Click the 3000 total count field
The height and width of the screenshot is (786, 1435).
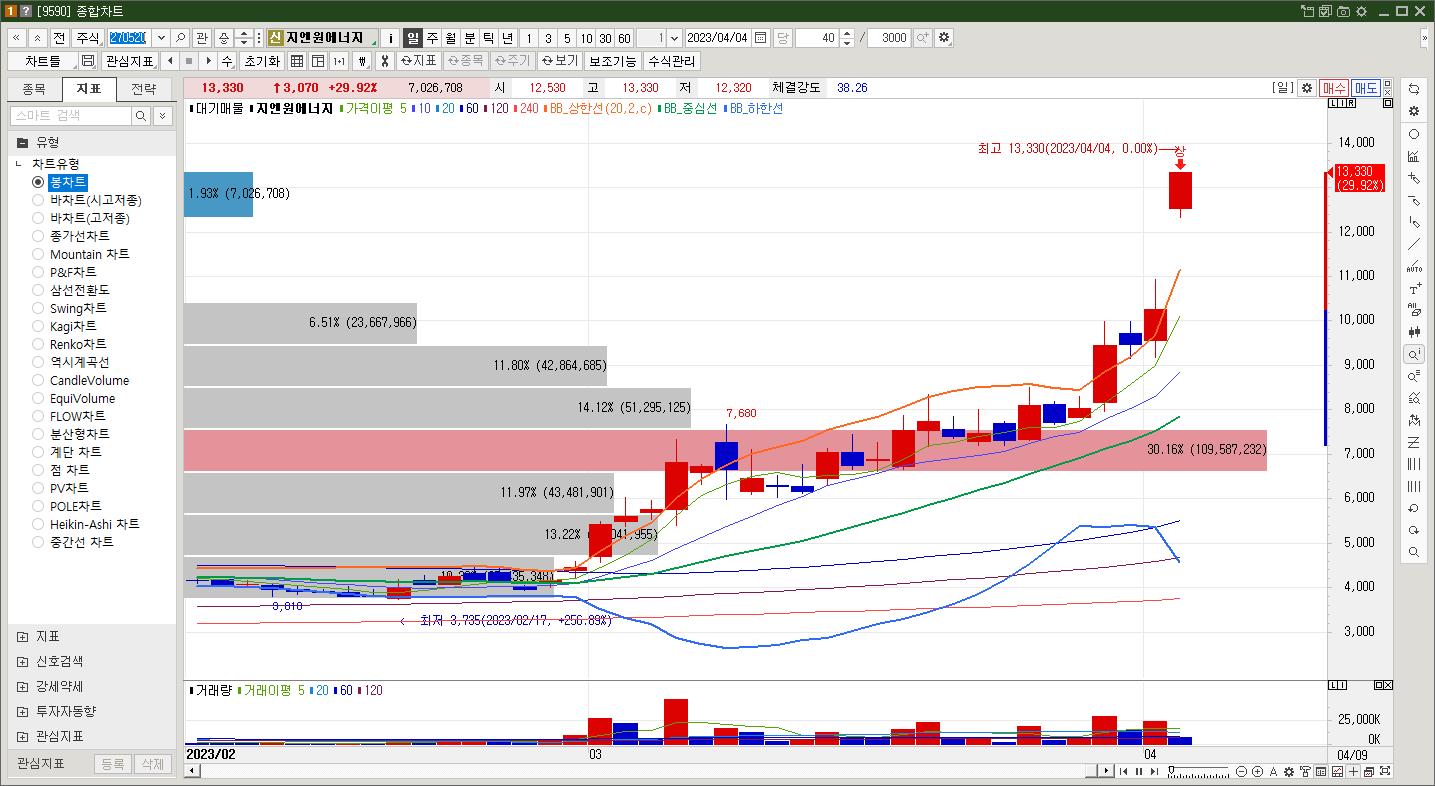click(889, 38)
